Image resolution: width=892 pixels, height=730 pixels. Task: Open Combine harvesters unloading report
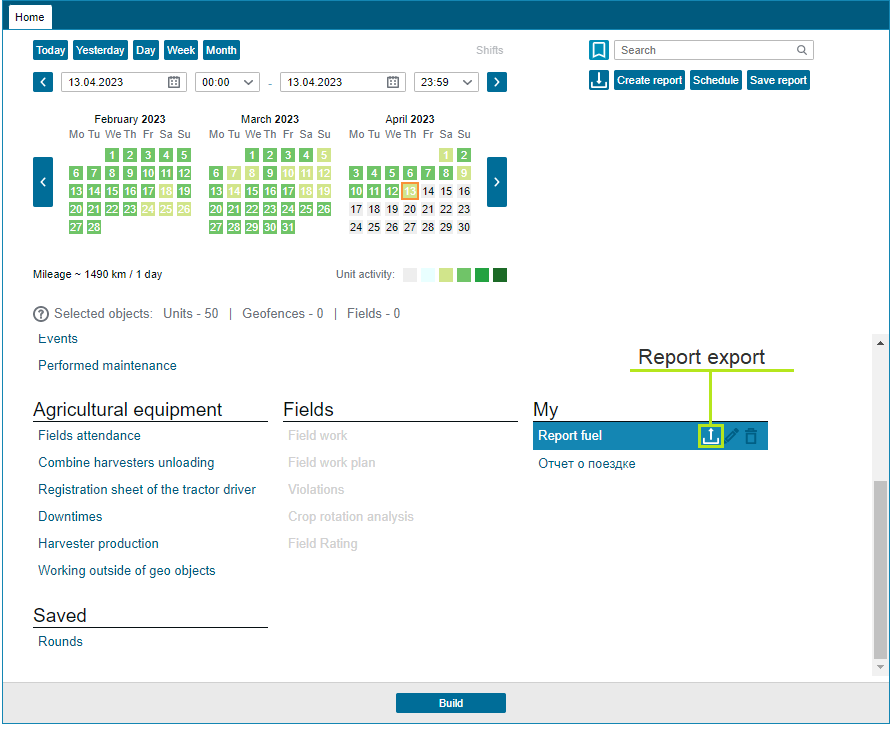[x=126, y=463]
